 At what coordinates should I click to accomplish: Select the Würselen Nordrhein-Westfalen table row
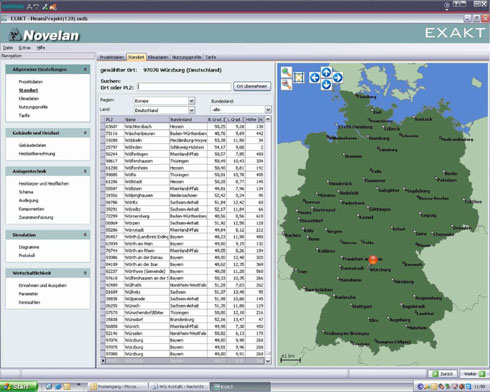click(x=183, y=333)
